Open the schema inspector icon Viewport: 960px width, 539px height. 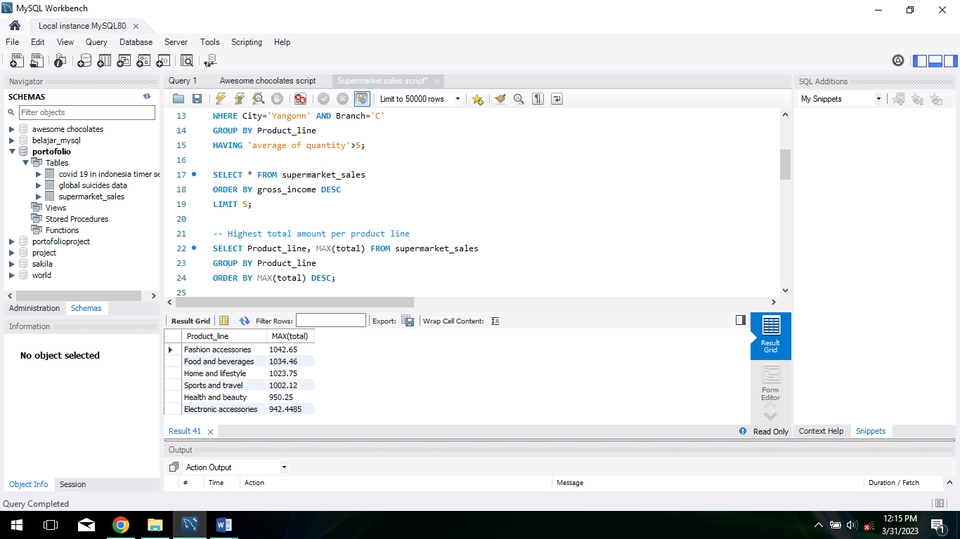tap(60, 61)
